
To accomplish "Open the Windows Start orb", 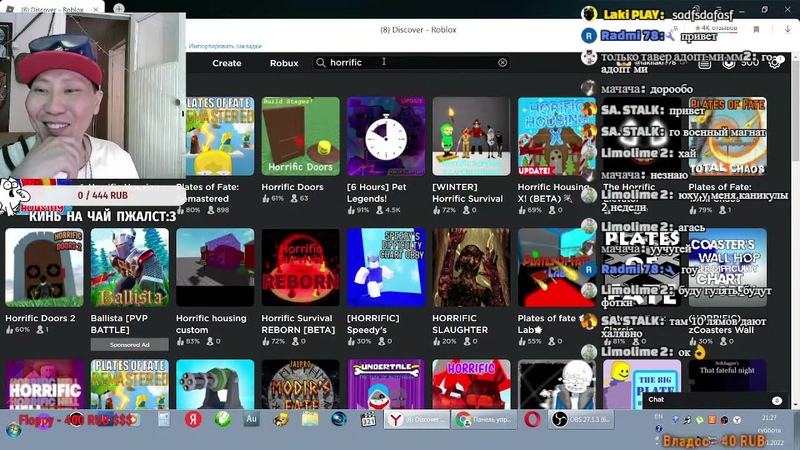I will tap(13, 430).
